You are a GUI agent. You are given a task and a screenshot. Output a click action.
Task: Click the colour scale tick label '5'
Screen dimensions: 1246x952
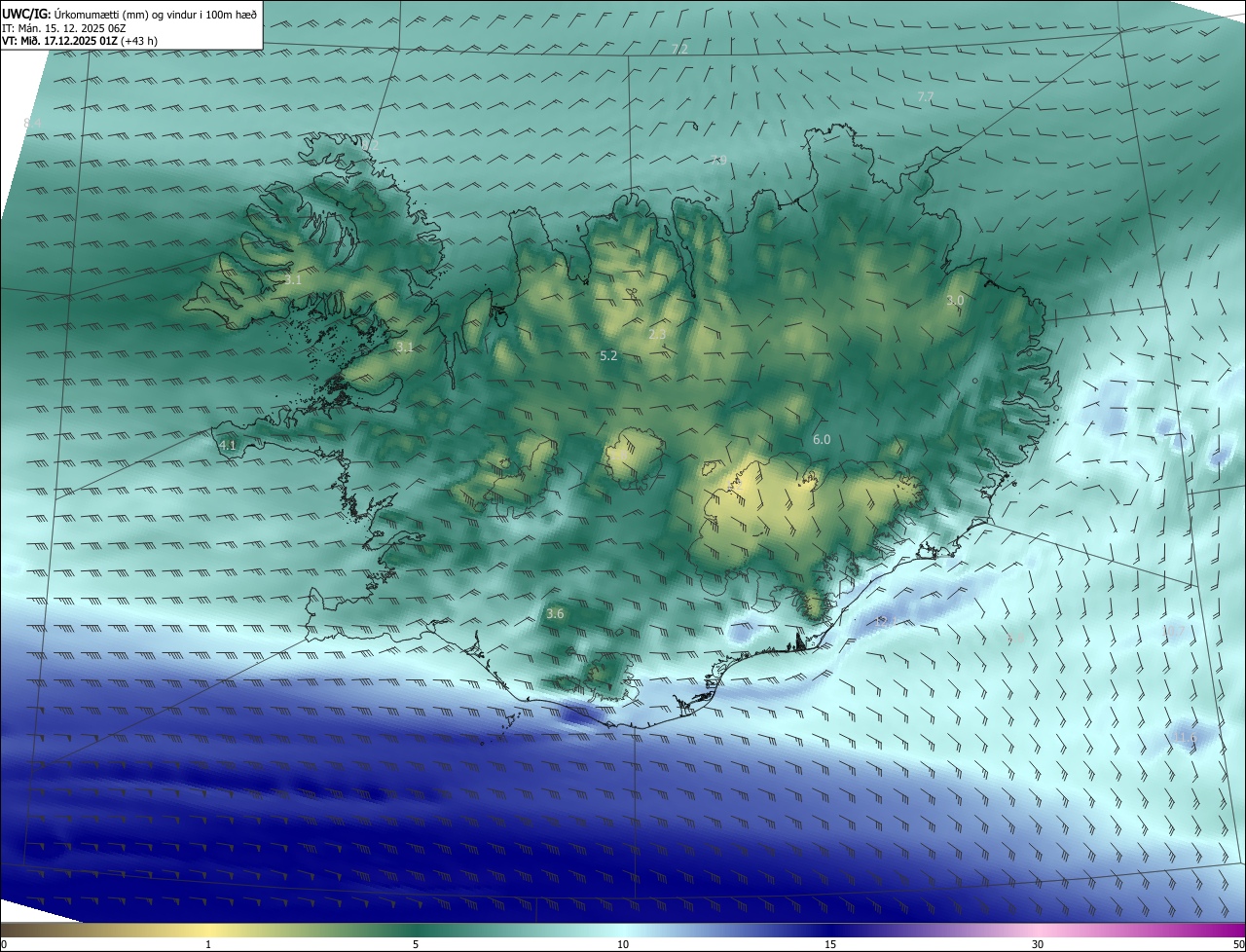point(416,944)
